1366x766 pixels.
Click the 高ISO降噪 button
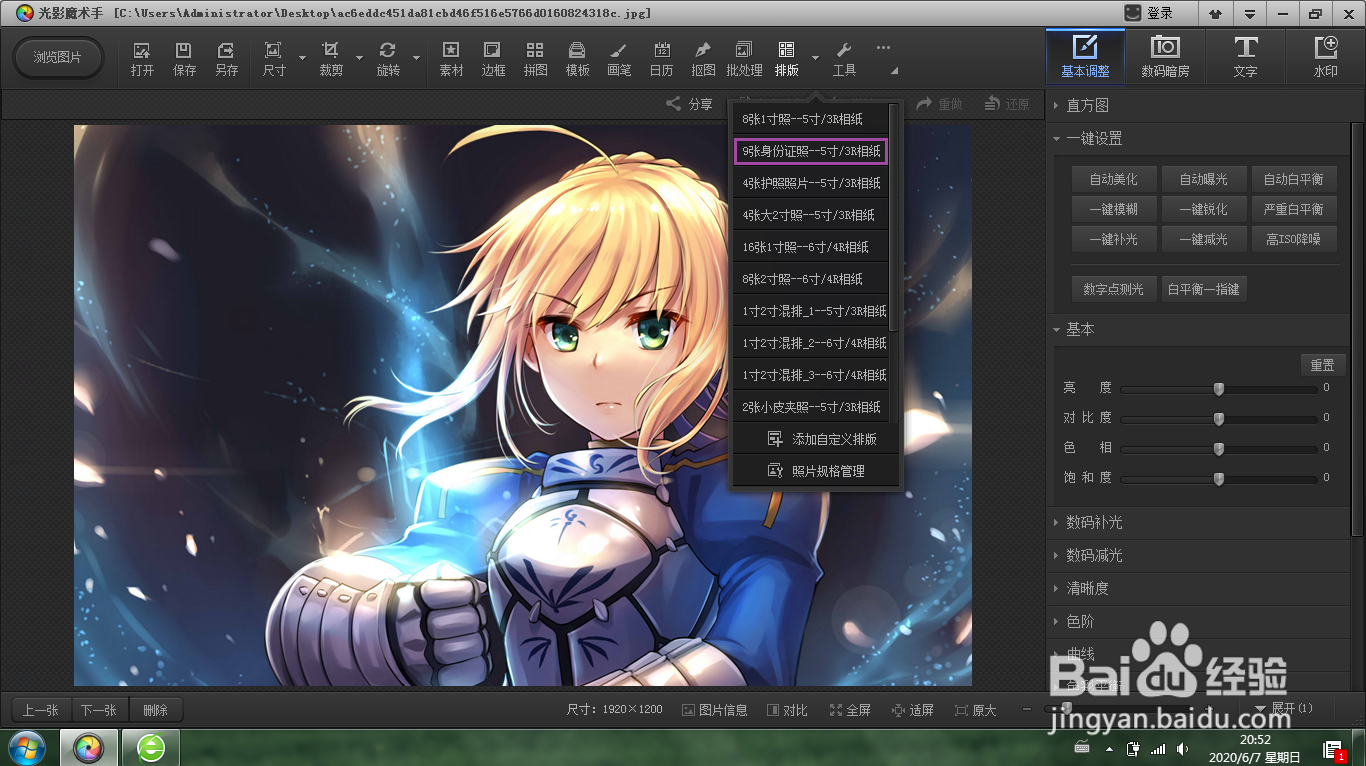1293,239
